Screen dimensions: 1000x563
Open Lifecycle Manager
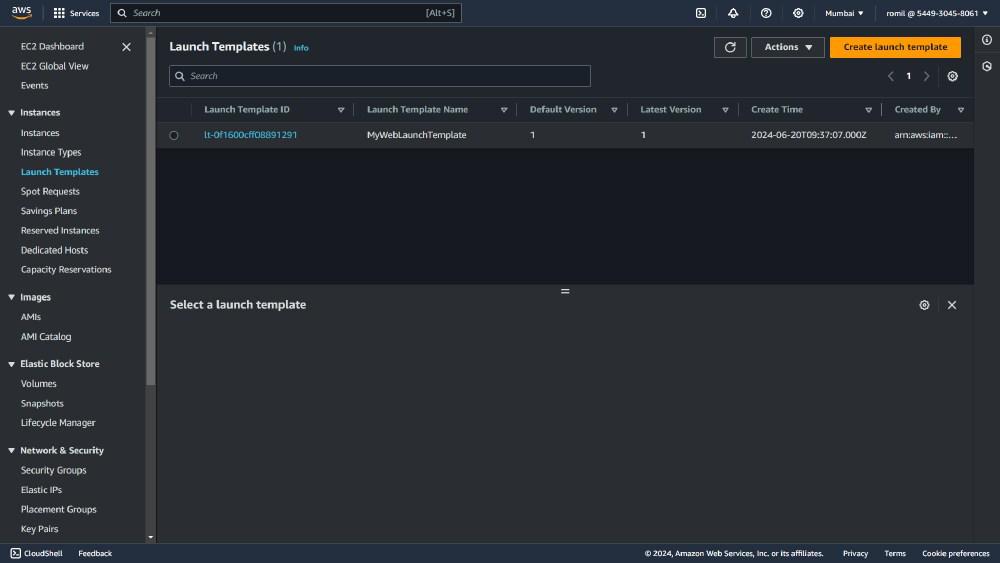coord(58,423)
